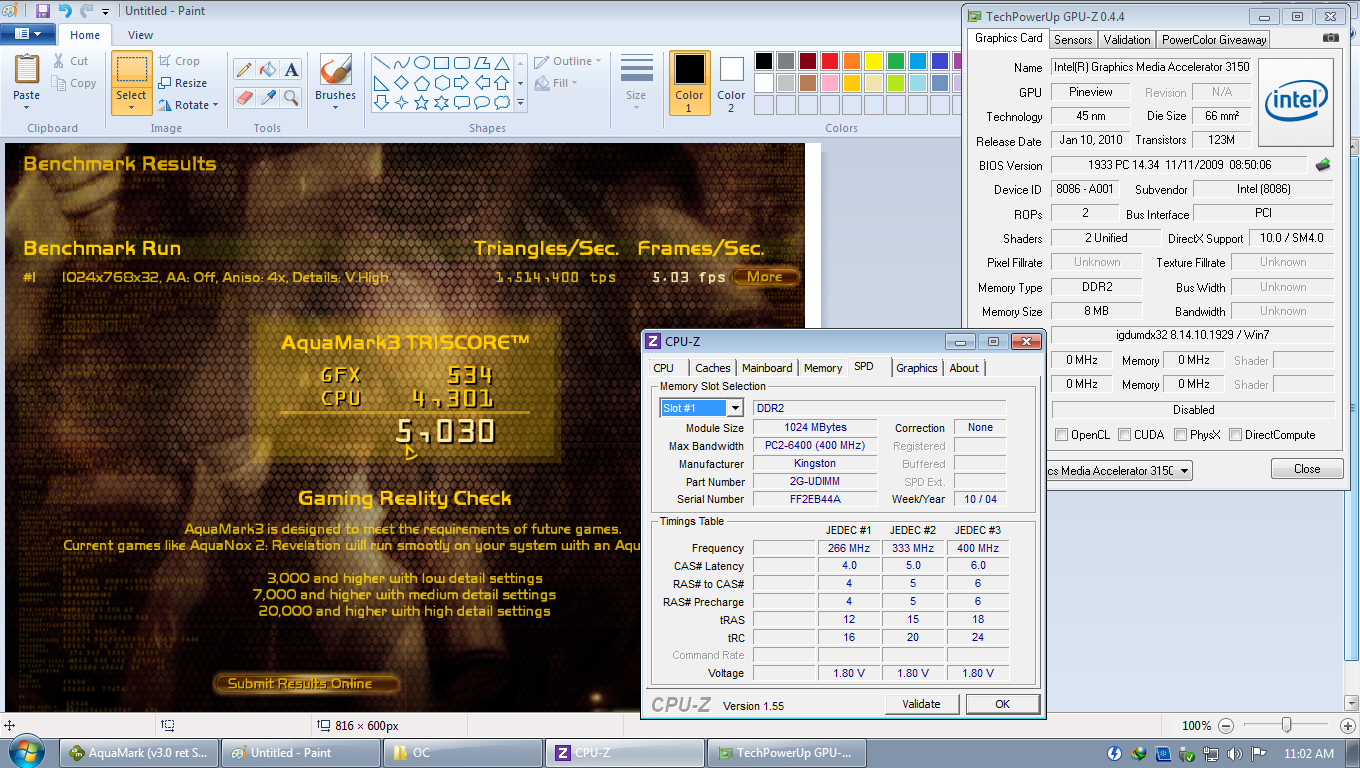Save the Paint image using the floppy icon

click(42, 11)
